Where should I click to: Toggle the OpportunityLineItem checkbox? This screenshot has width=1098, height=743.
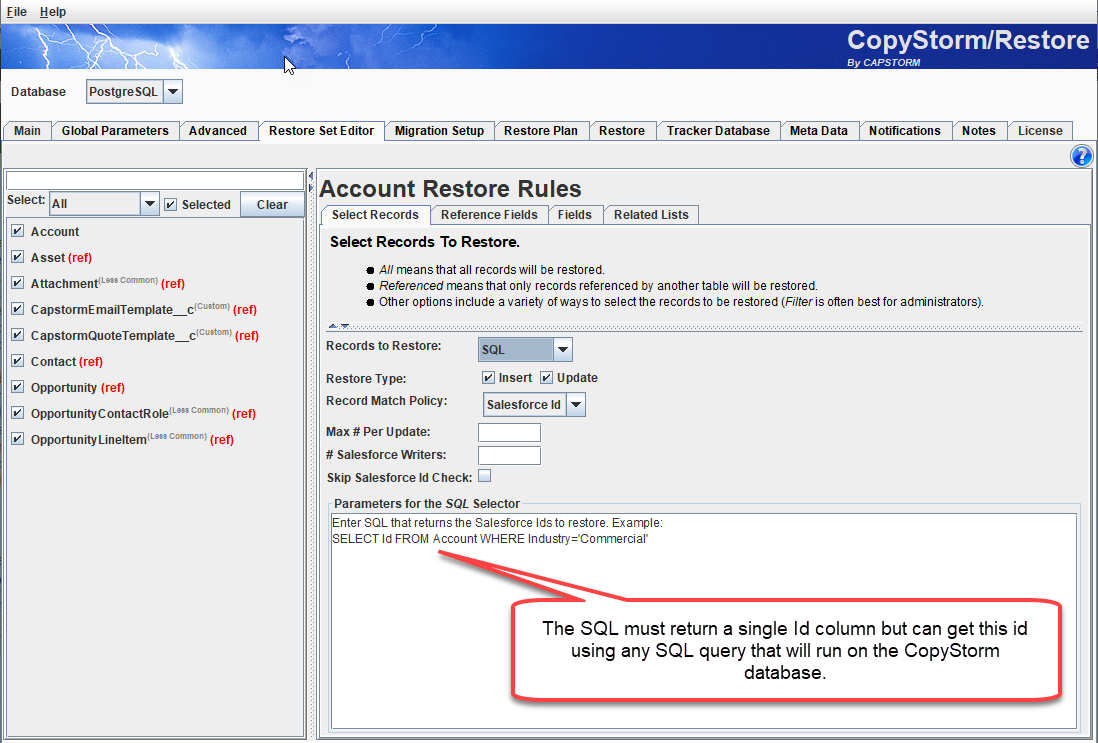click(x=18, y=438)
